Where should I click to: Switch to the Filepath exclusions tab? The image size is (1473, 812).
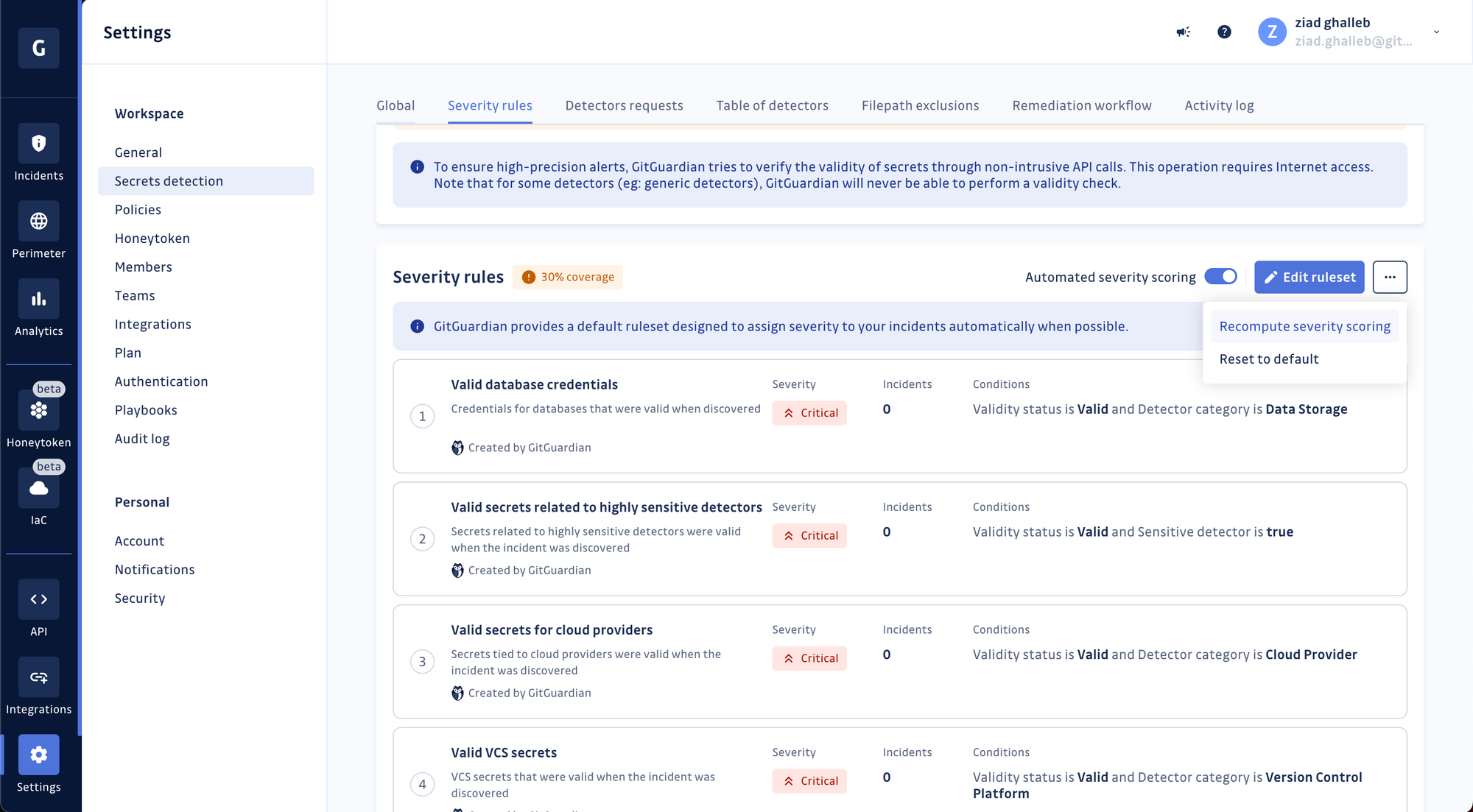pos(920,105)
